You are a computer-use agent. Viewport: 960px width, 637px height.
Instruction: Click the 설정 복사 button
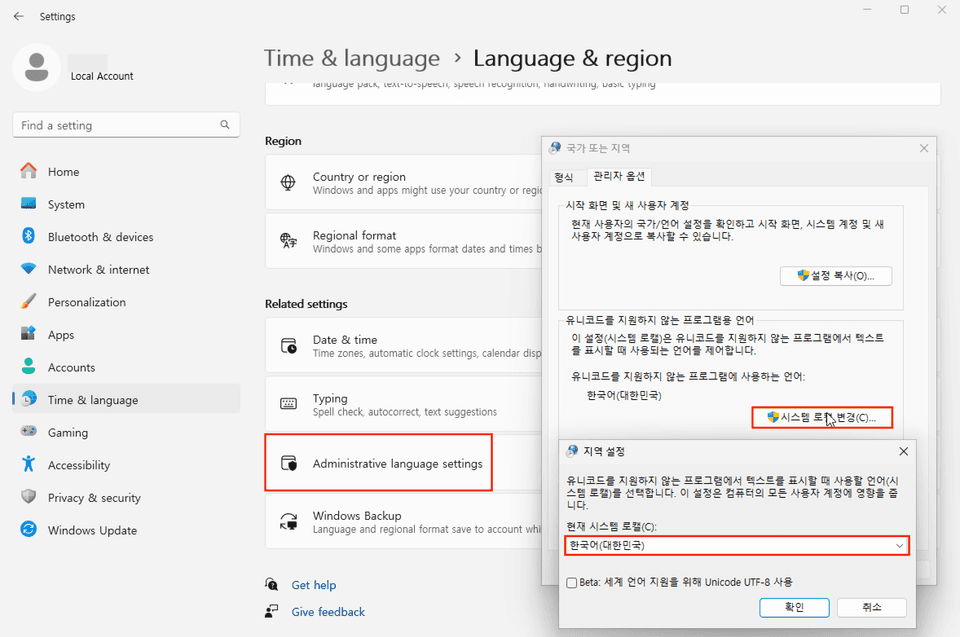(835, 275)
